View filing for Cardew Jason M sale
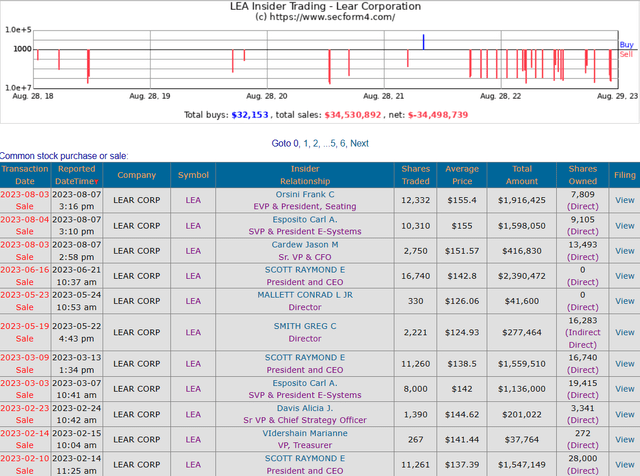 624,251
